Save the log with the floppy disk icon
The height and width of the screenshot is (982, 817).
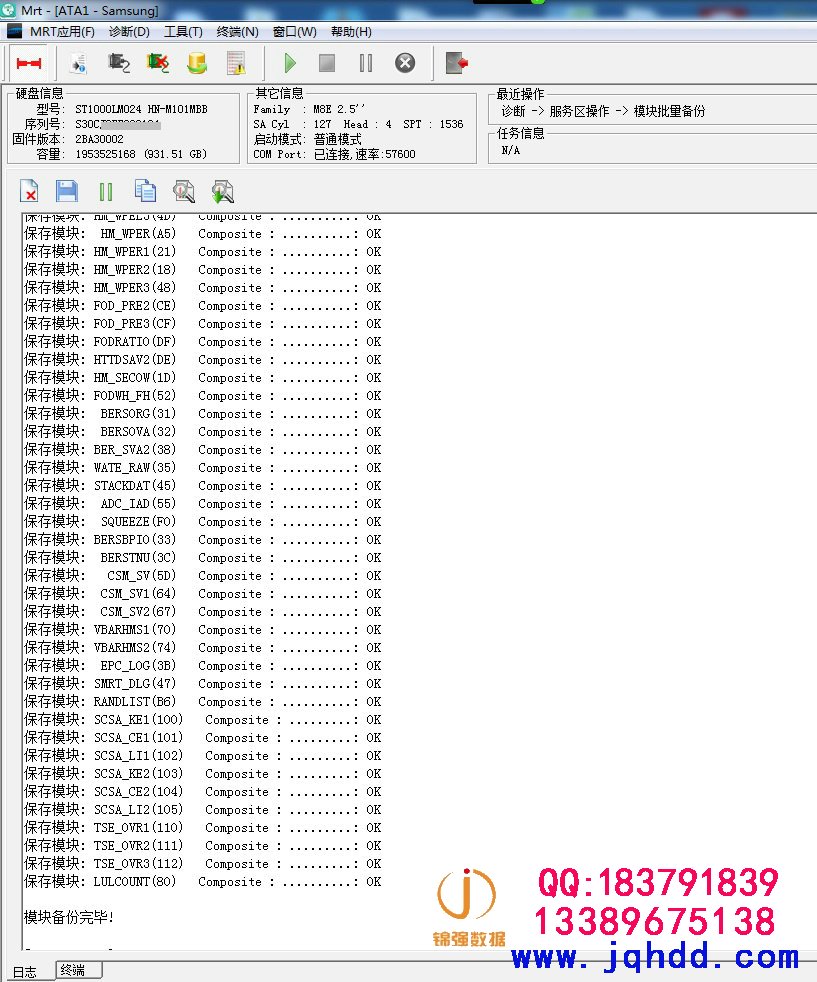coord(66,191)
